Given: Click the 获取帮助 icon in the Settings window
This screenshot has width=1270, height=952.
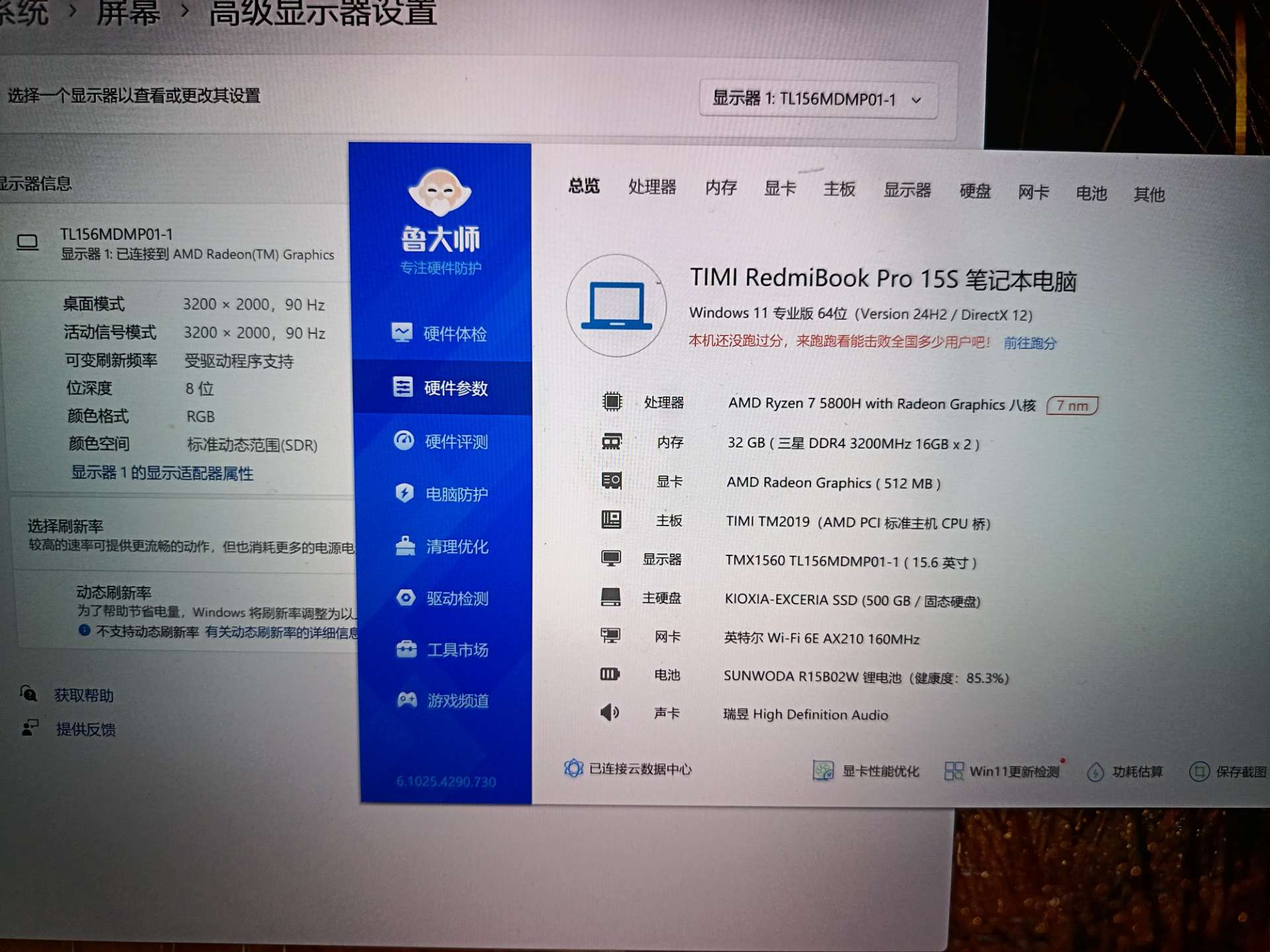Looking at the screenshot, I should 28,694.
